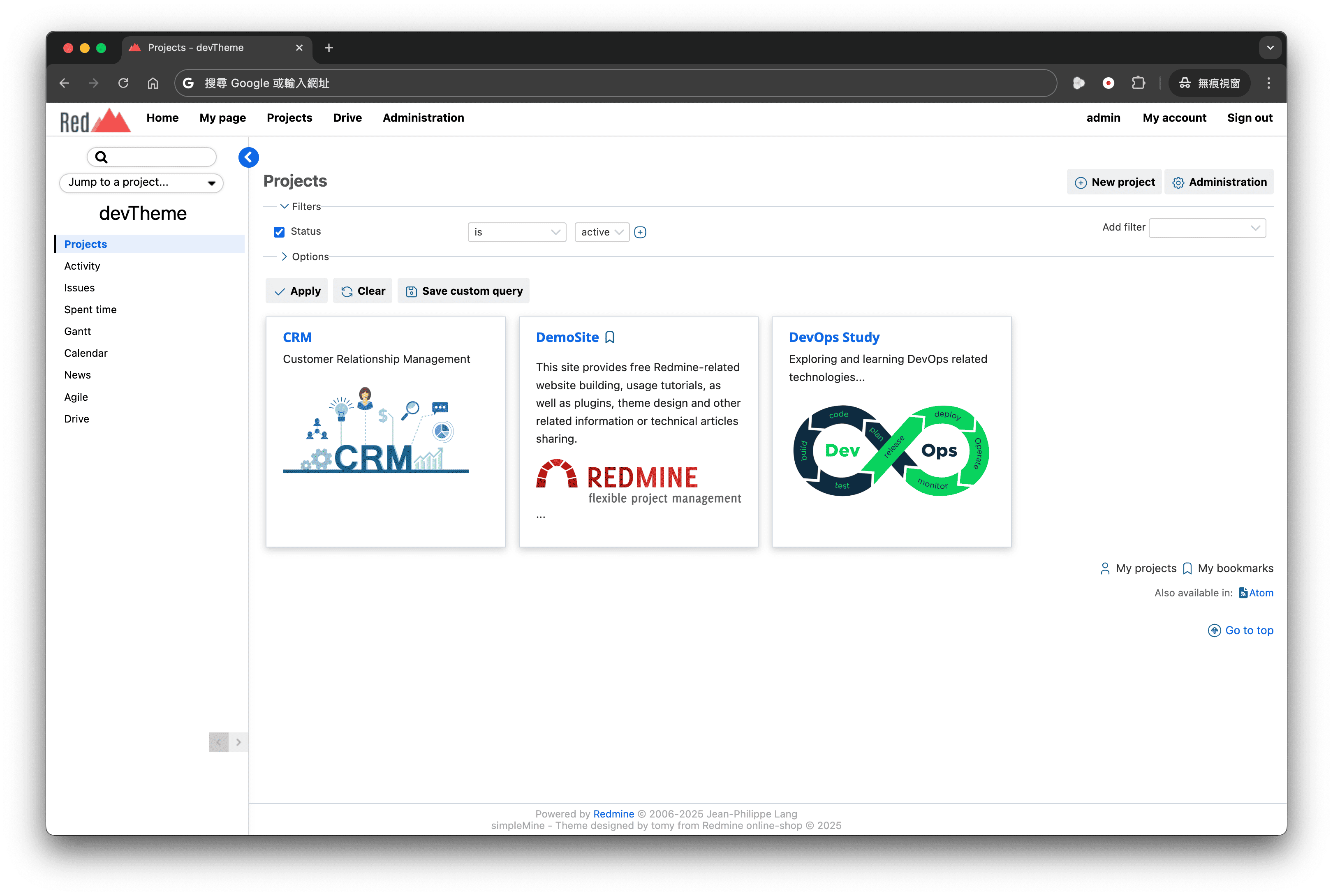Open browser extensions puzzle icon
The height and width of the screenshot is (896, 1333).
[x=1138, y=83]
